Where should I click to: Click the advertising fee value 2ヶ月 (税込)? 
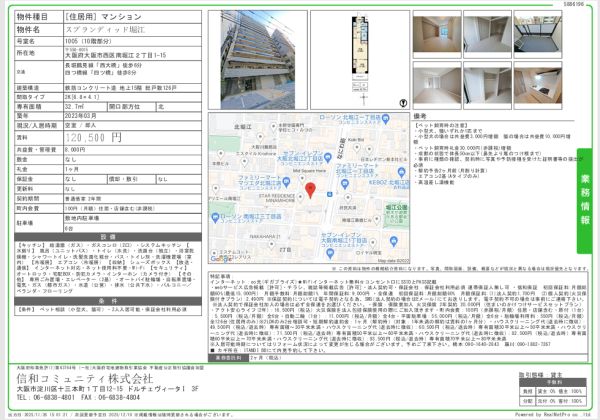pyautogui.click(x=266, y=358)
